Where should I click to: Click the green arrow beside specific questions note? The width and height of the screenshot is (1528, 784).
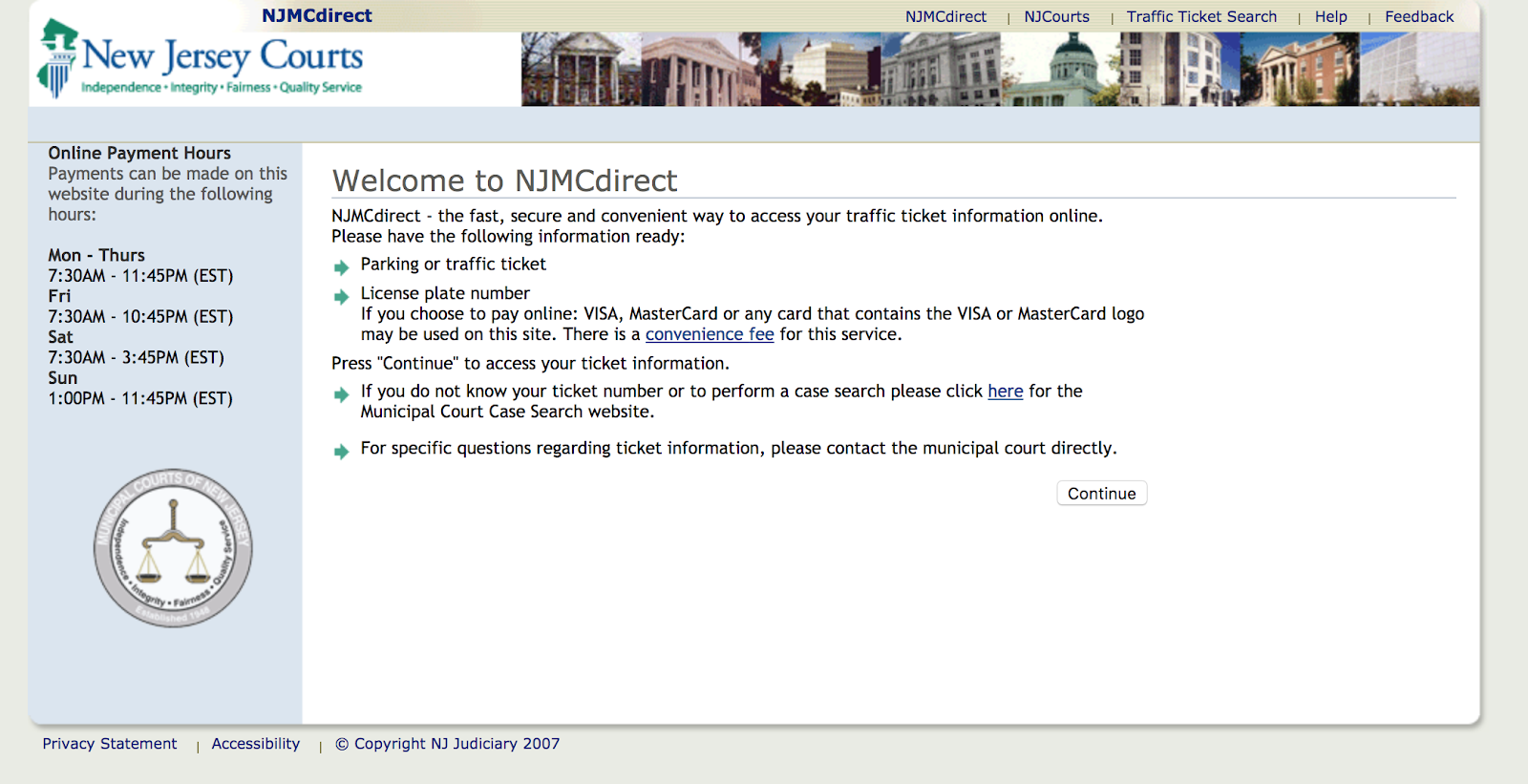pyautogui.click(x=341, y=452)
